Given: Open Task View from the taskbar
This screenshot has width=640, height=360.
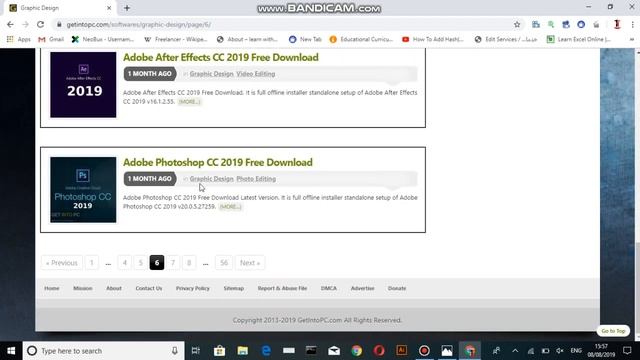Looking at the screenshot, I should click(x=196, y=351).
